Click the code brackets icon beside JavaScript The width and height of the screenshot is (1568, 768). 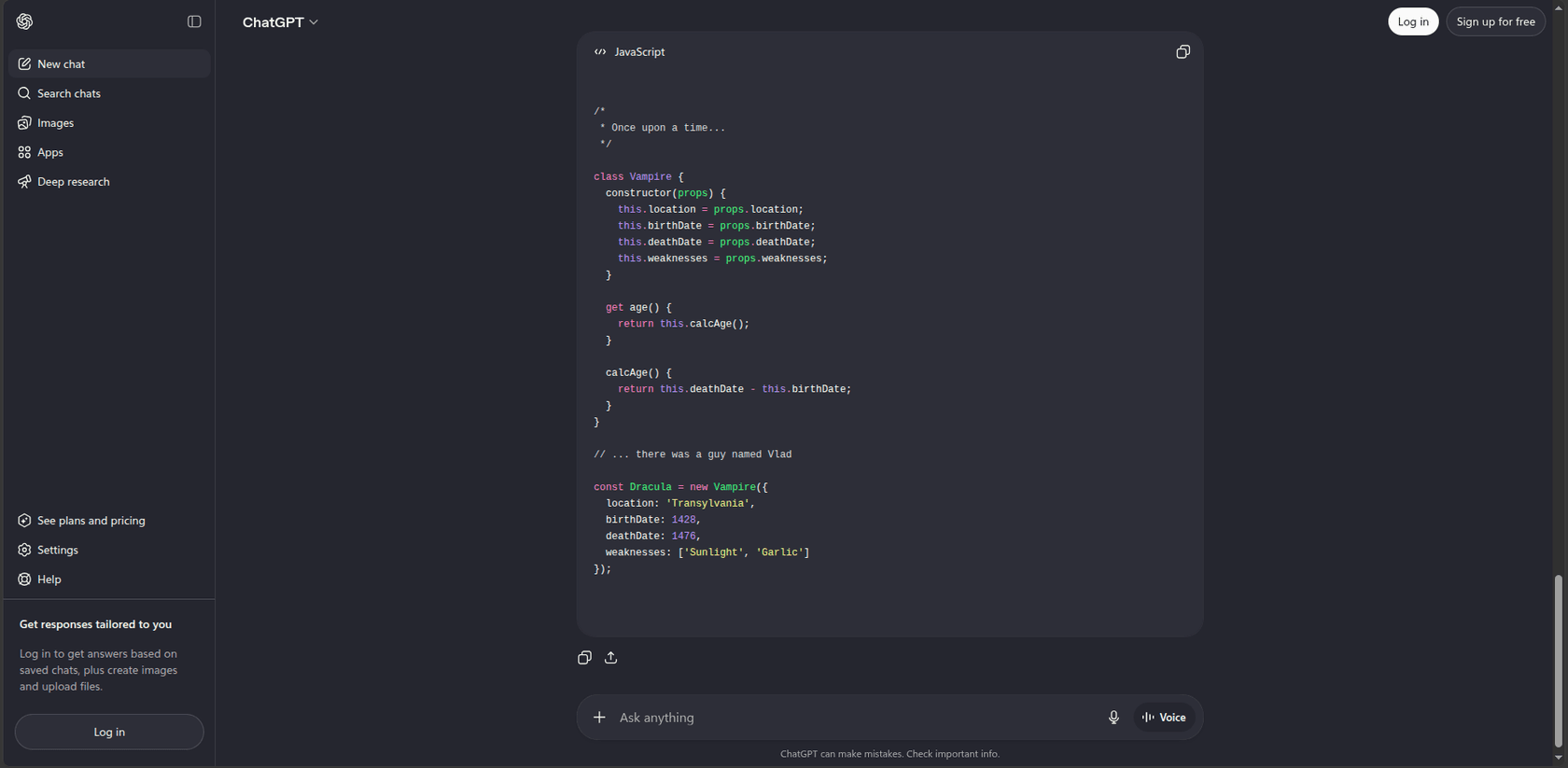click(600, 52)
